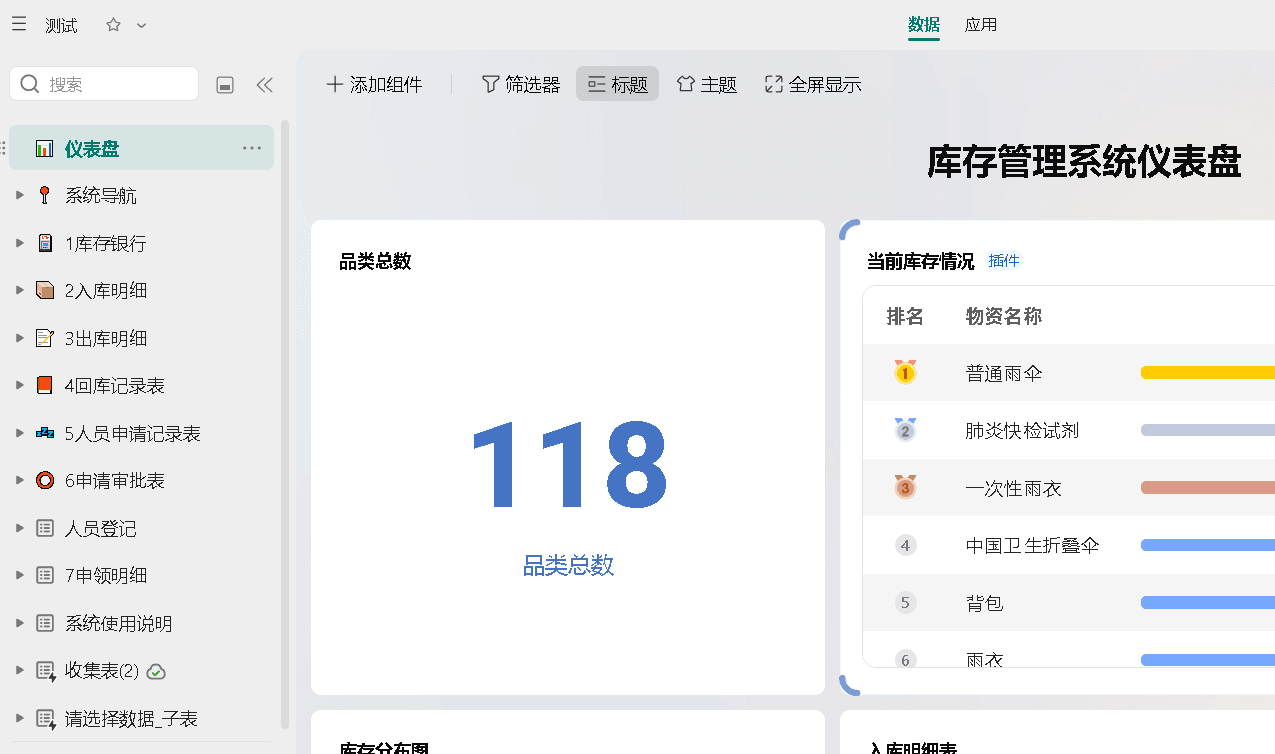Image resolution: width=1275 pixels, height=754 pixels.
Task: Expand the 7申领明细 tree node
Action: point(19,575)
